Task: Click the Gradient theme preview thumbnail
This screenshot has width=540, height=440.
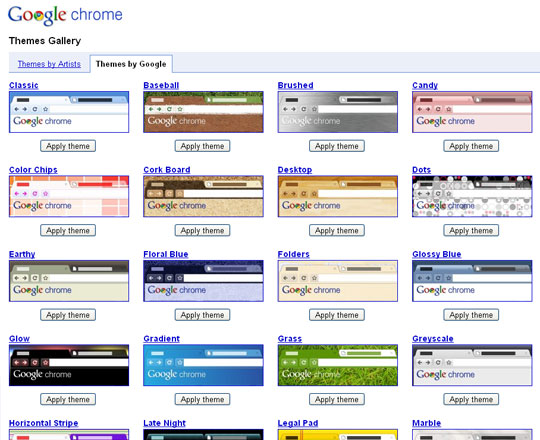Action: (x=203, y=365)
